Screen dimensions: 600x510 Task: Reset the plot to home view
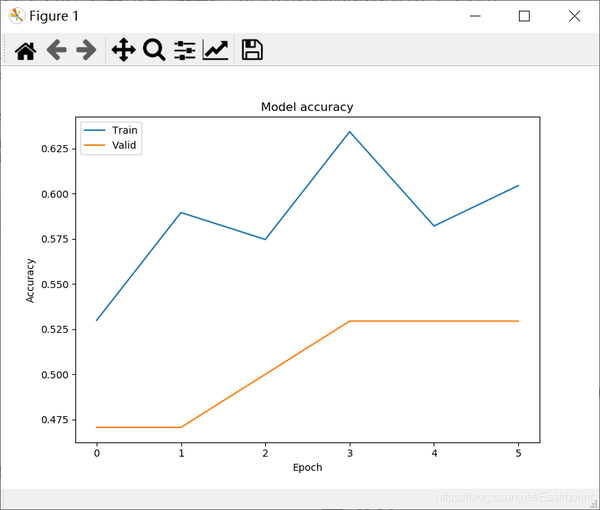click(x=26, y=50)
